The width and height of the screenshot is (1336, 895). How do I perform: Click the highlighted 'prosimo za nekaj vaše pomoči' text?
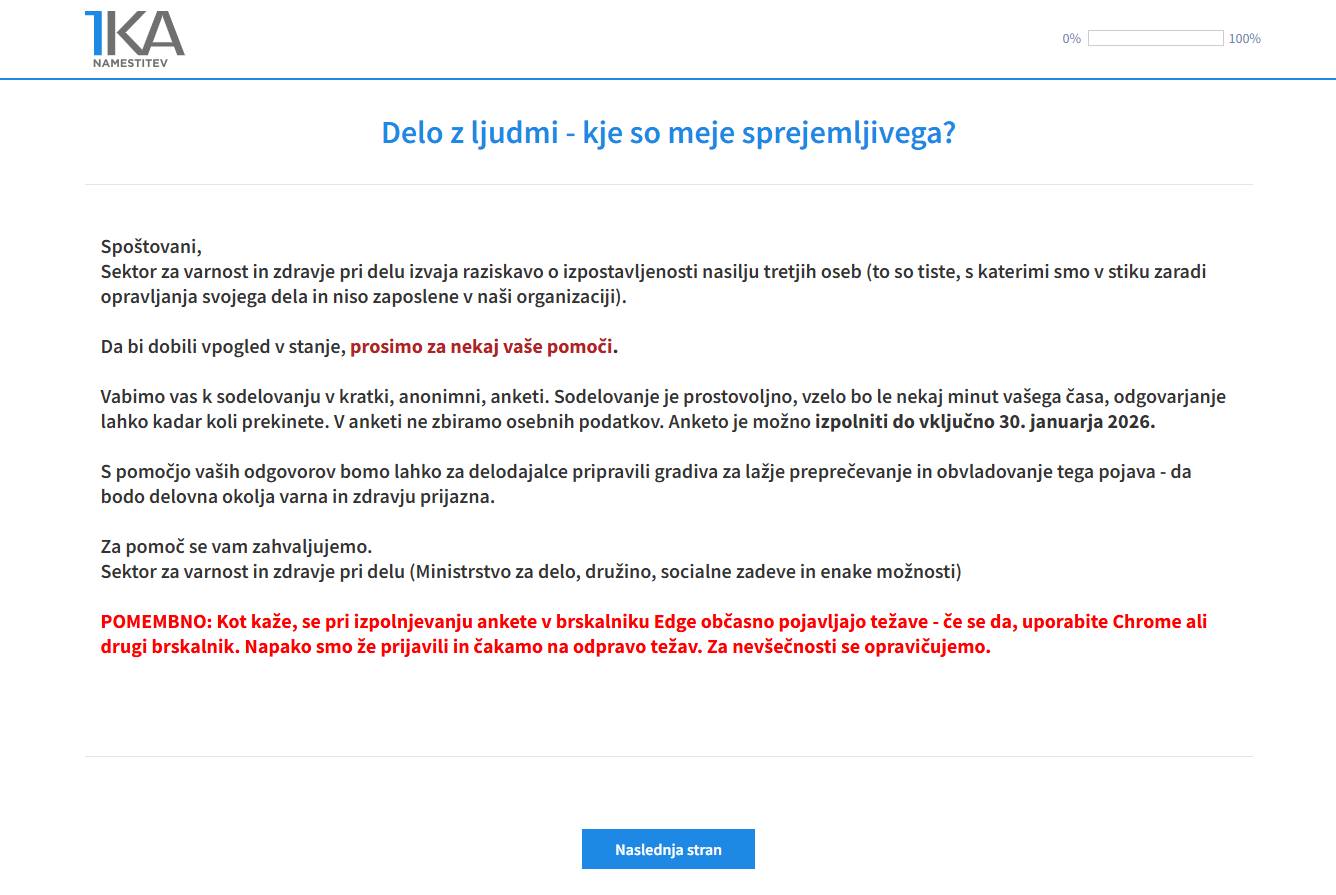tap(481, 347)
